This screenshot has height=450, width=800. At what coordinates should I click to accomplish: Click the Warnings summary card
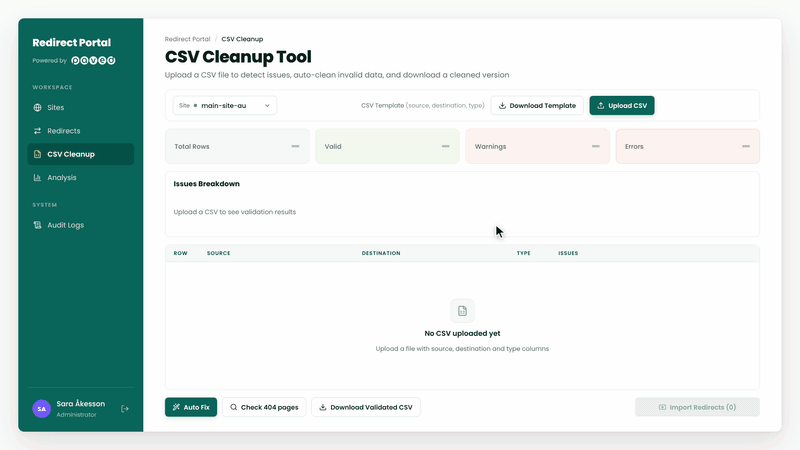pos(537,146)
